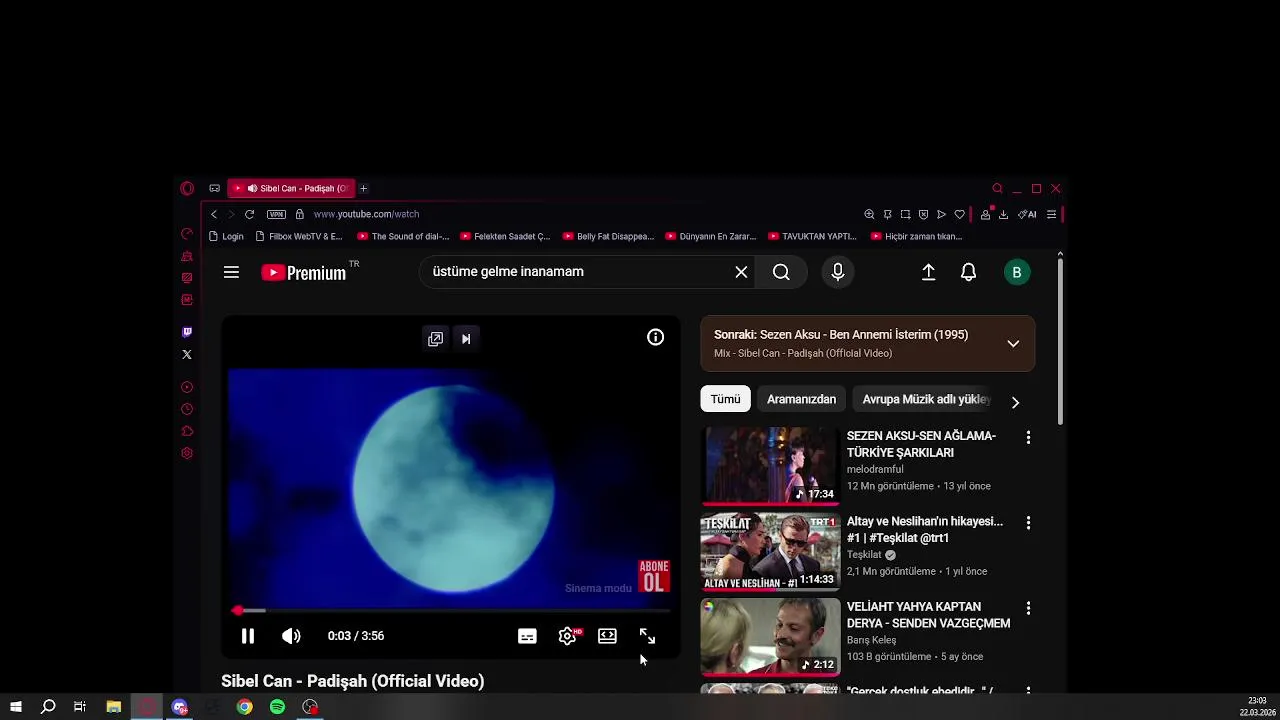Open the Felekten Saadet bookmark
Screen dimensions: 1280x720
coord(506,237)
